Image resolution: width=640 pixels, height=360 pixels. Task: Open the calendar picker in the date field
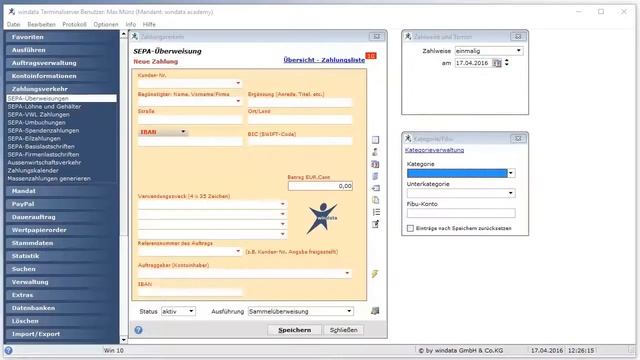(497, 63)
